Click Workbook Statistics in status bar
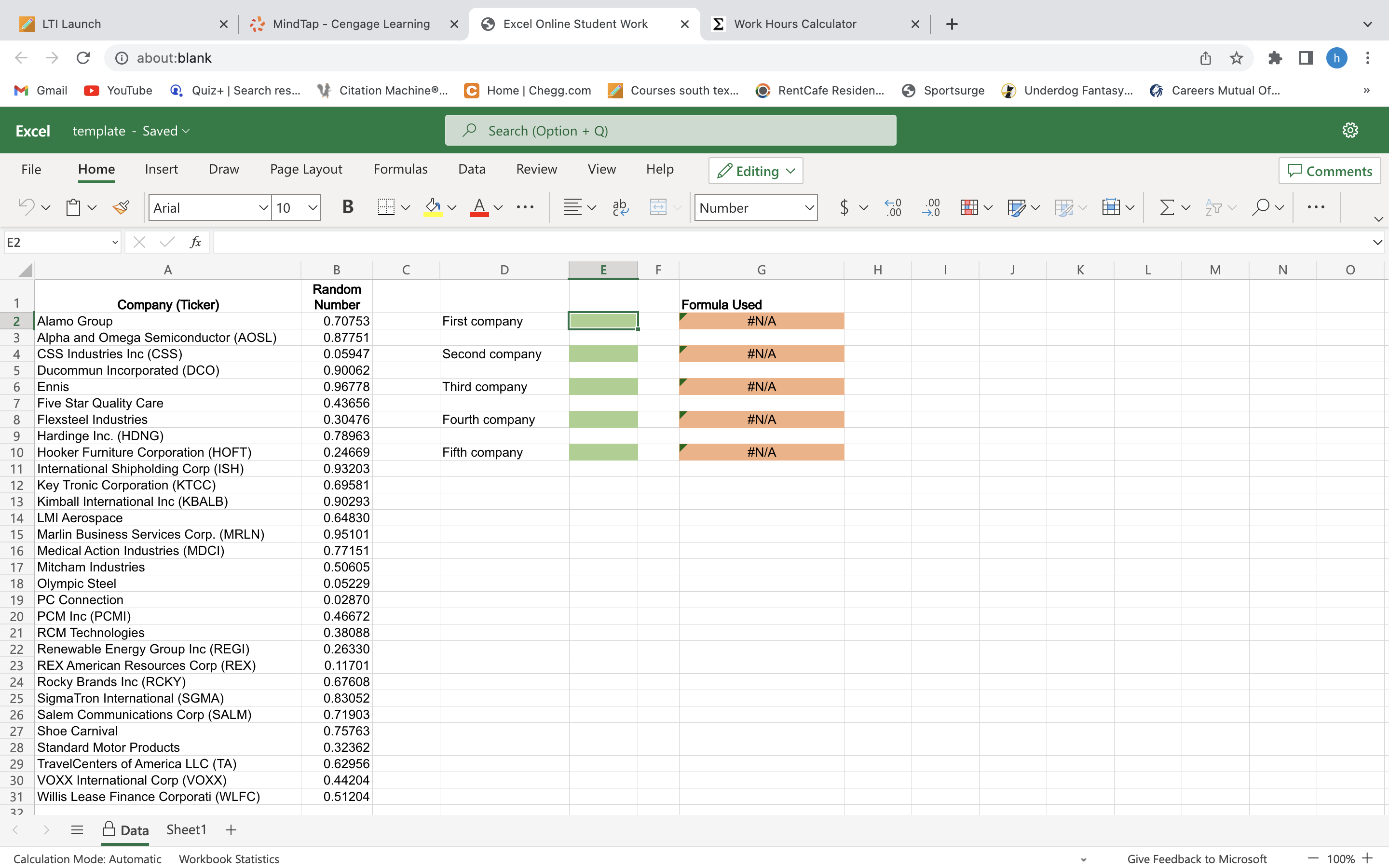The width and height of the screenshot is (1389, 868). point(229,858)
